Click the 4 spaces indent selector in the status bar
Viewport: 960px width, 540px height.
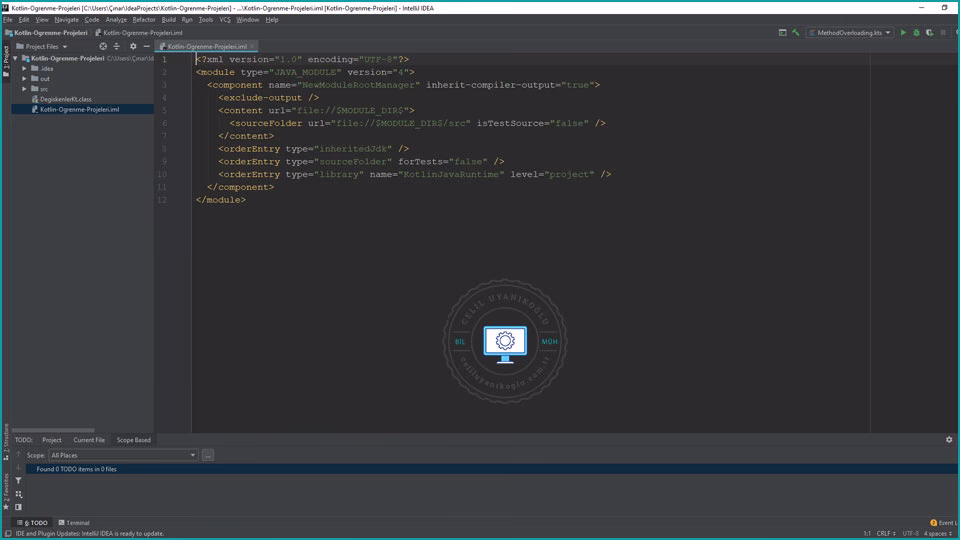[x=937, y=533]
